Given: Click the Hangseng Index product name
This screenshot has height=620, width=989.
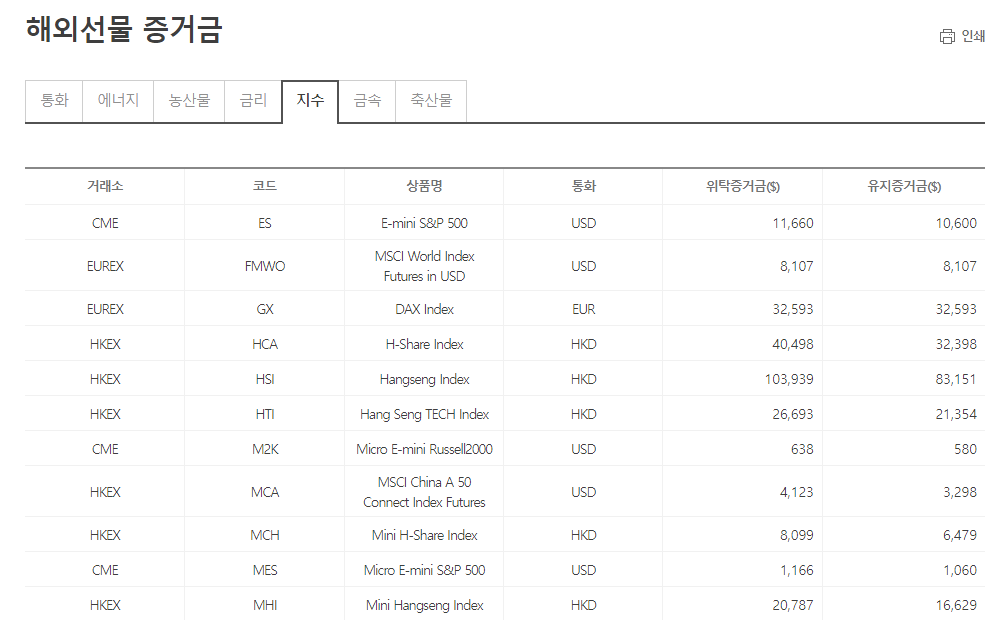Looking at the screenshot, I should click(424, 379).
